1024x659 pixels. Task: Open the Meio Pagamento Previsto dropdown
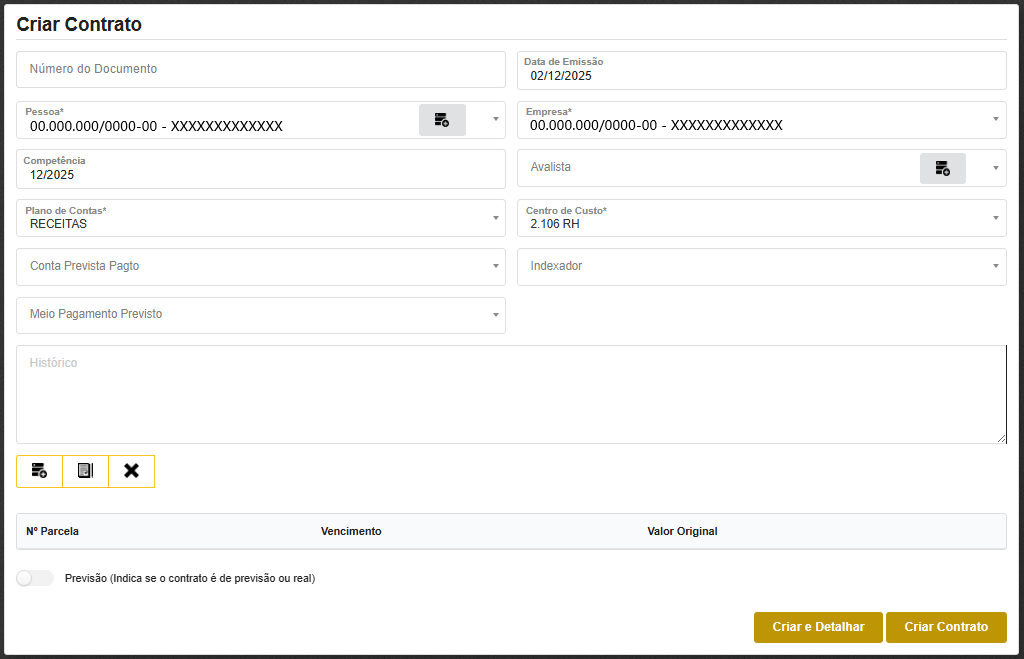(x=496, y=316)
